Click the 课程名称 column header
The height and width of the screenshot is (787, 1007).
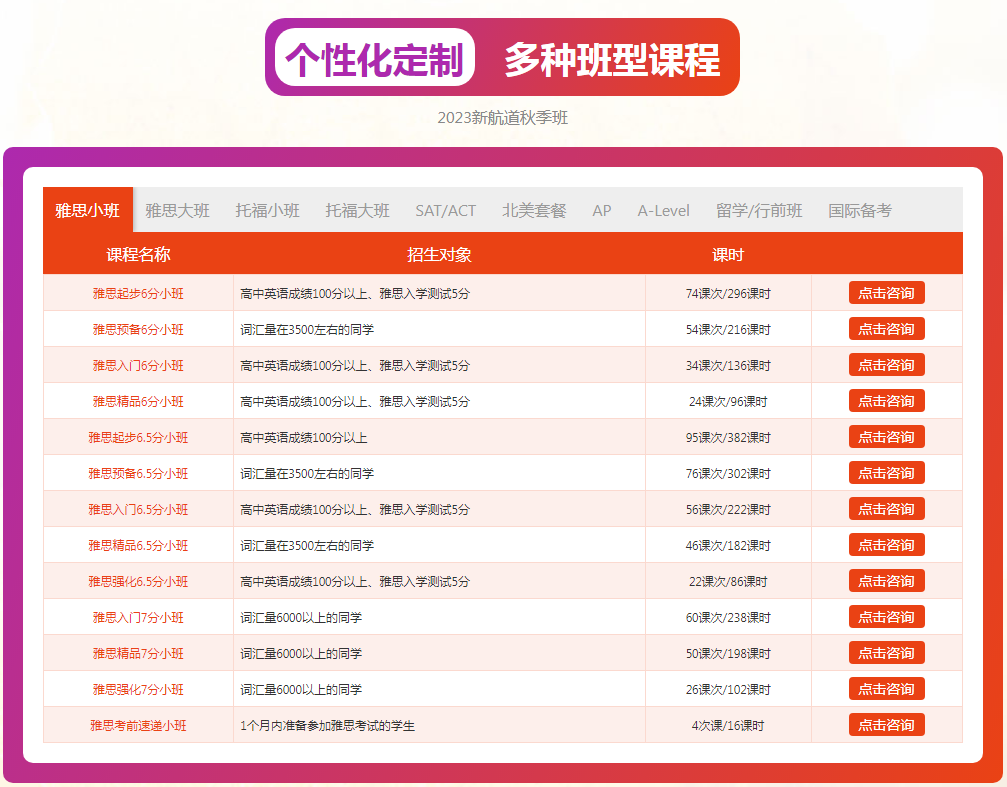click(x=138, y=254)
